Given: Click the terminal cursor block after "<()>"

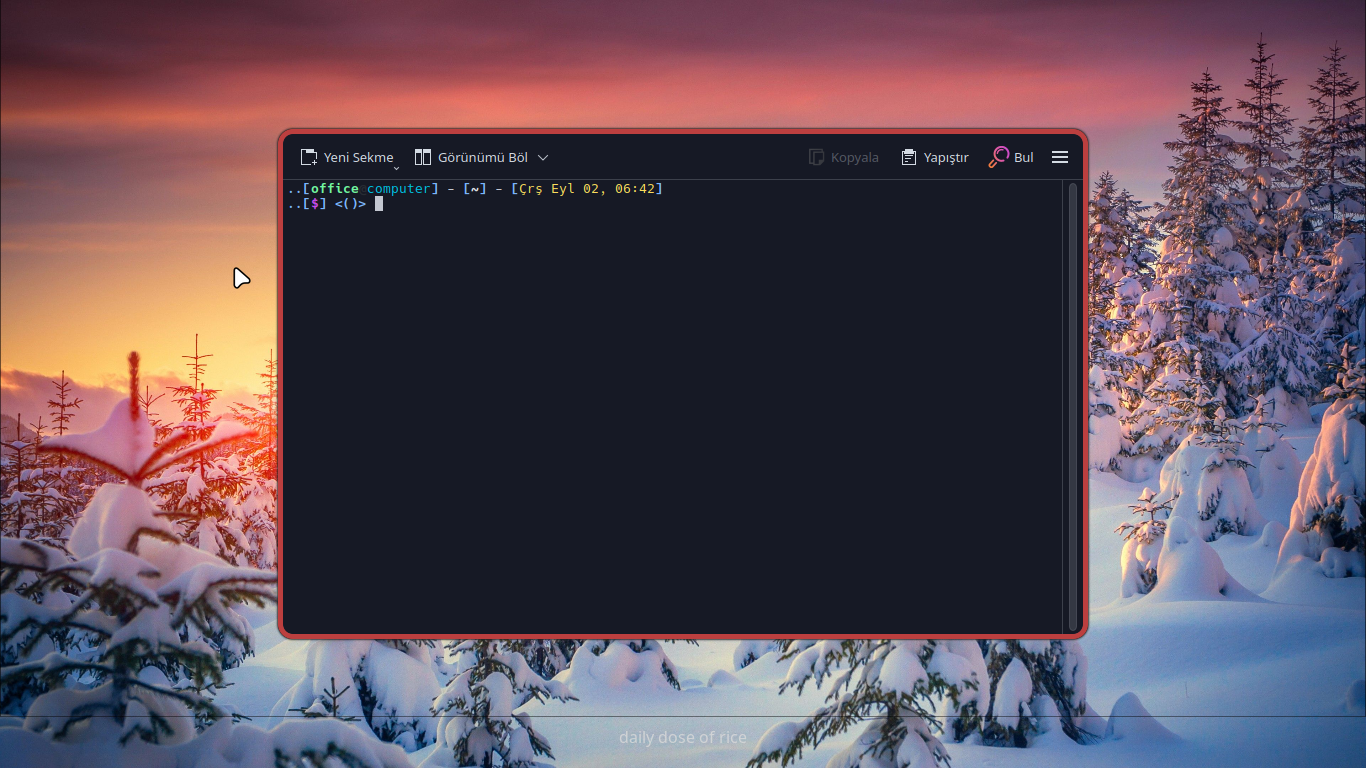Looking at the screenshot, I should click(379, 203).
